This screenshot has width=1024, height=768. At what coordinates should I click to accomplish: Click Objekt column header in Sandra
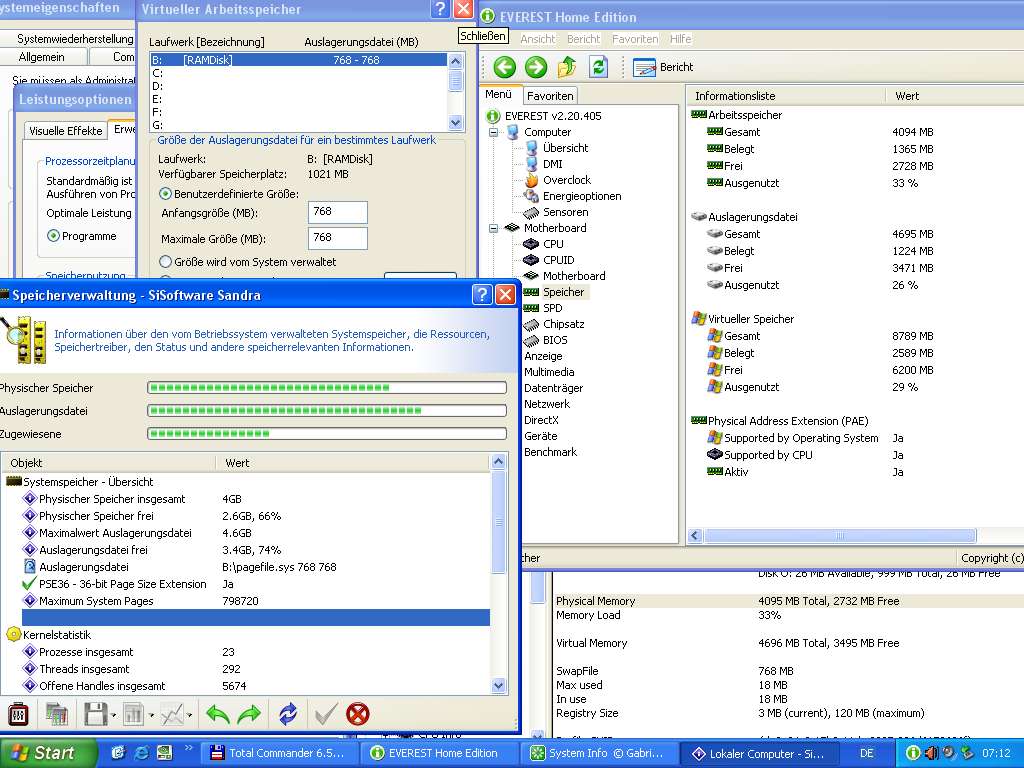pos(108,463)
